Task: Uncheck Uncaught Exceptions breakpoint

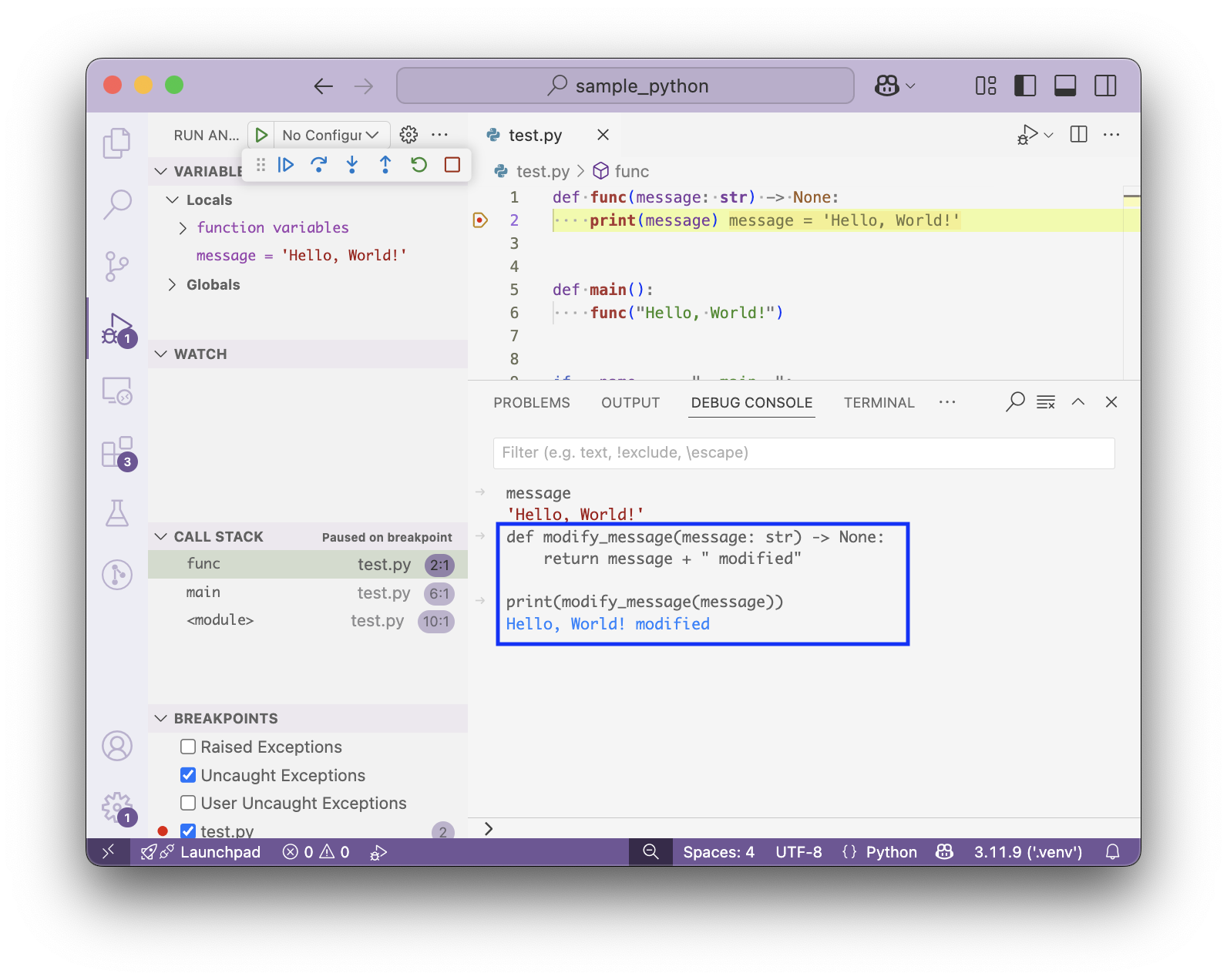Action: pos(188,775)
